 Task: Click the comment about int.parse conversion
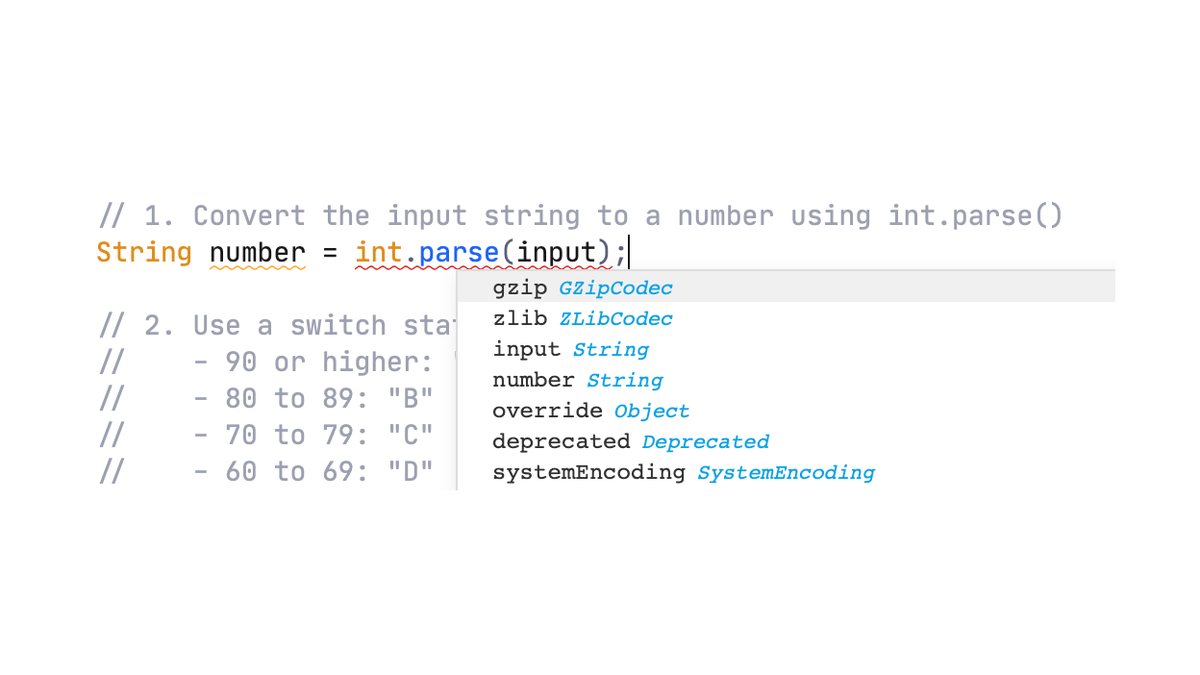point(580,215)
